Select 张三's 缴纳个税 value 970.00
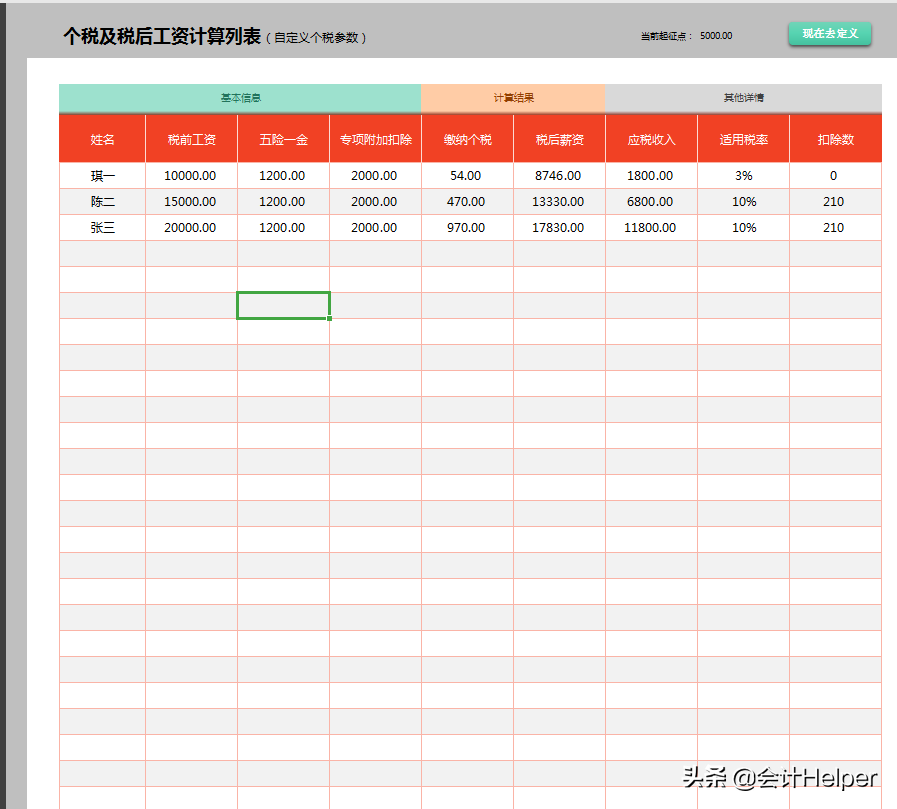Screen dimensions: 897x809 click(466, 227)
